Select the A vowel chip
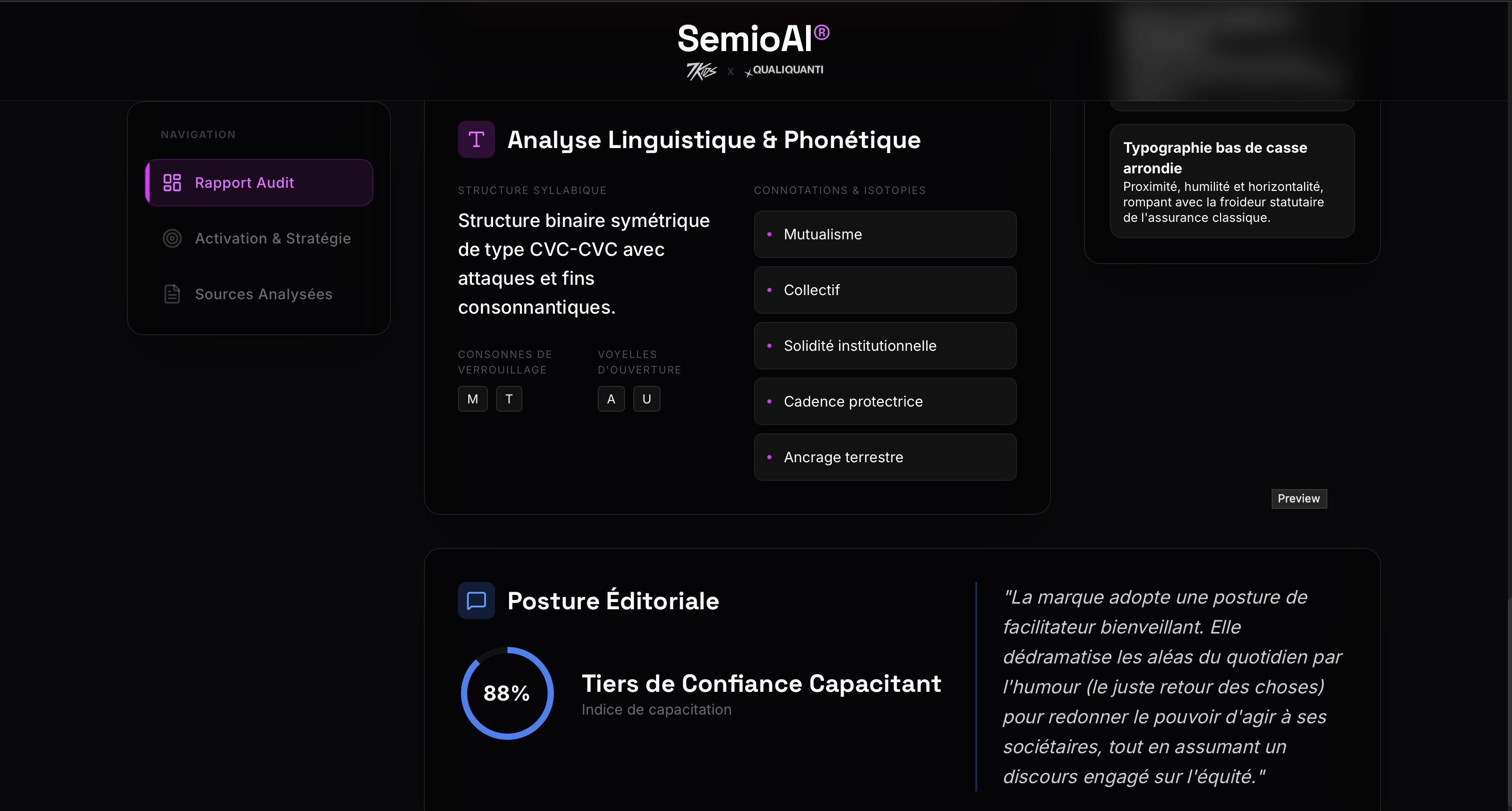The width and height of the screenshot is (1512, 811). 611,399
